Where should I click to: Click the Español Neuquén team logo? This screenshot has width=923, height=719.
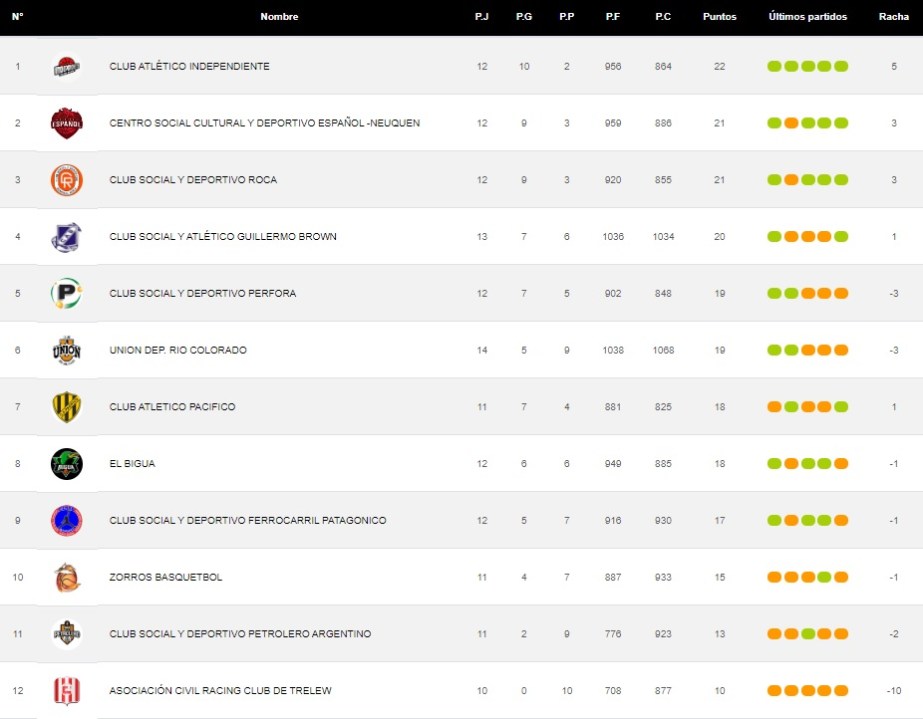[66, 124]
